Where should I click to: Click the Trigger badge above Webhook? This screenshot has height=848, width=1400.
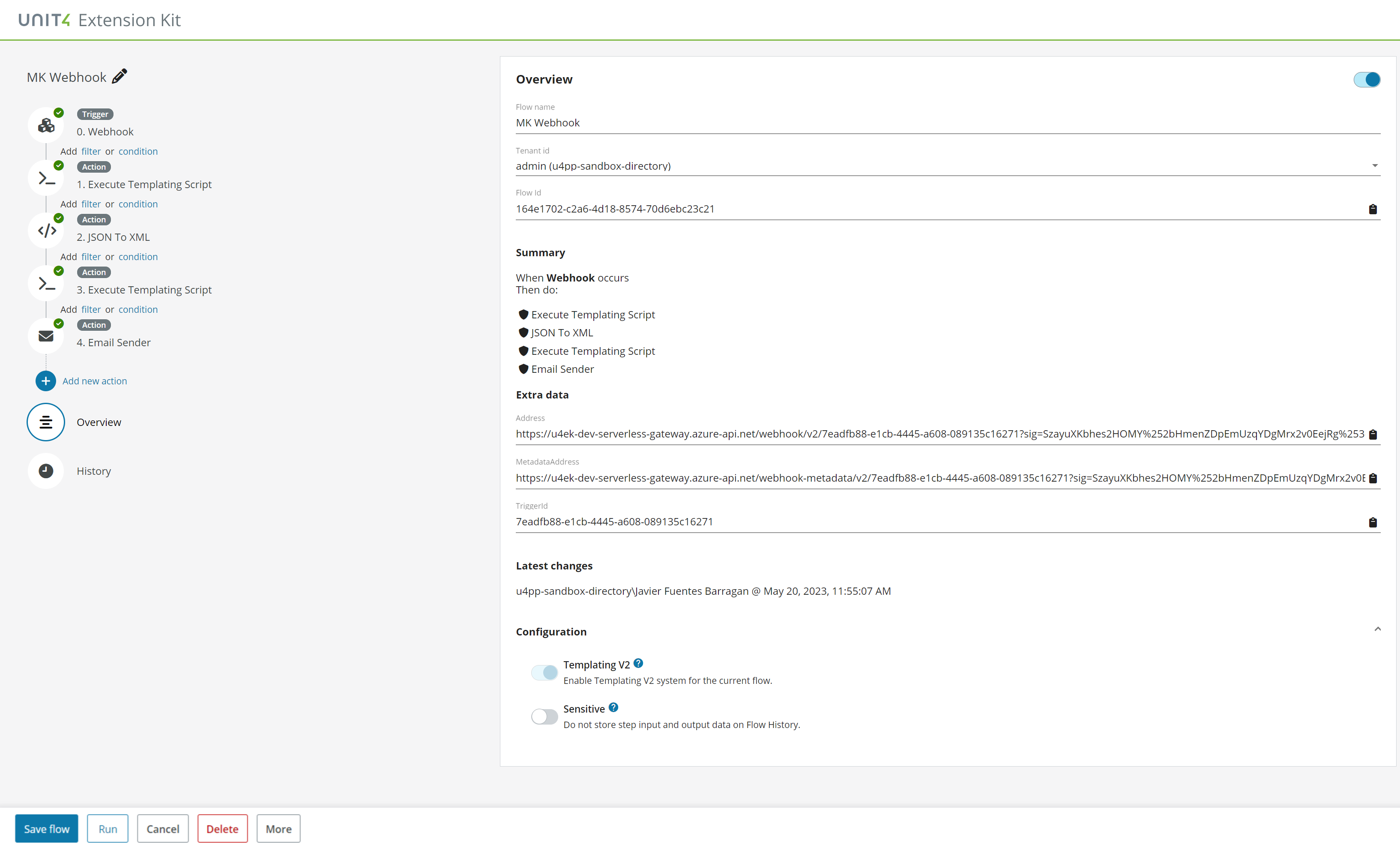(x=95, y=114)
